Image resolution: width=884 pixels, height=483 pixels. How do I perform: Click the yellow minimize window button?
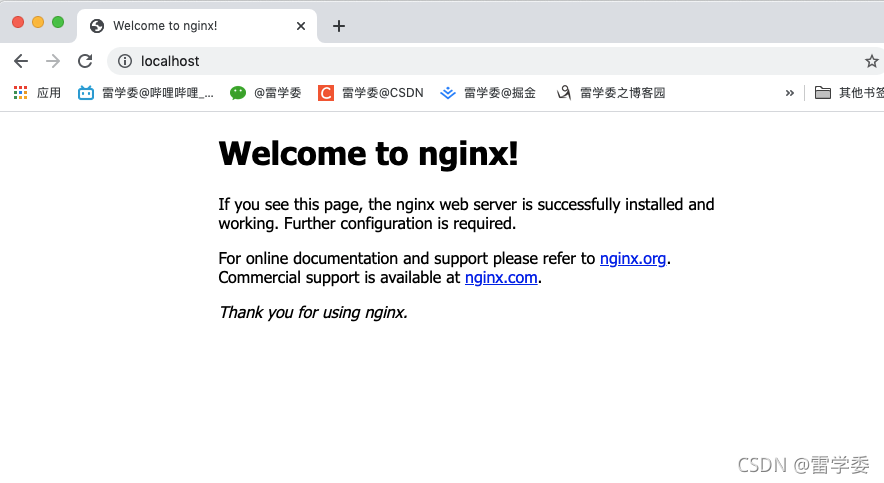point(38,22)
